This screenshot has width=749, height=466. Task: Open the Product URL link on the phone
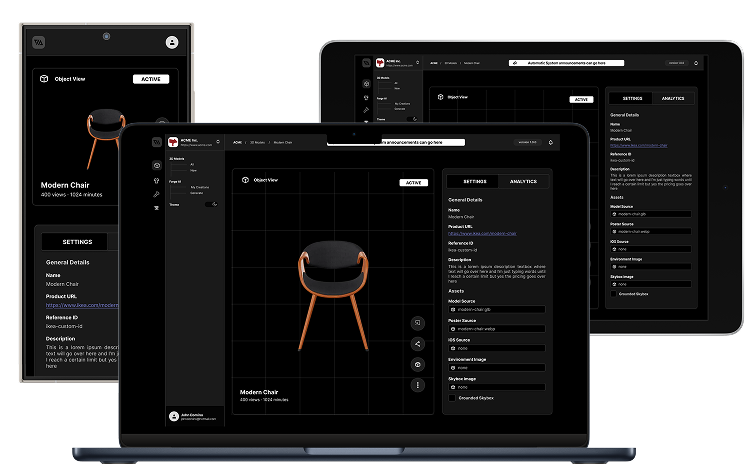[82, 305]
